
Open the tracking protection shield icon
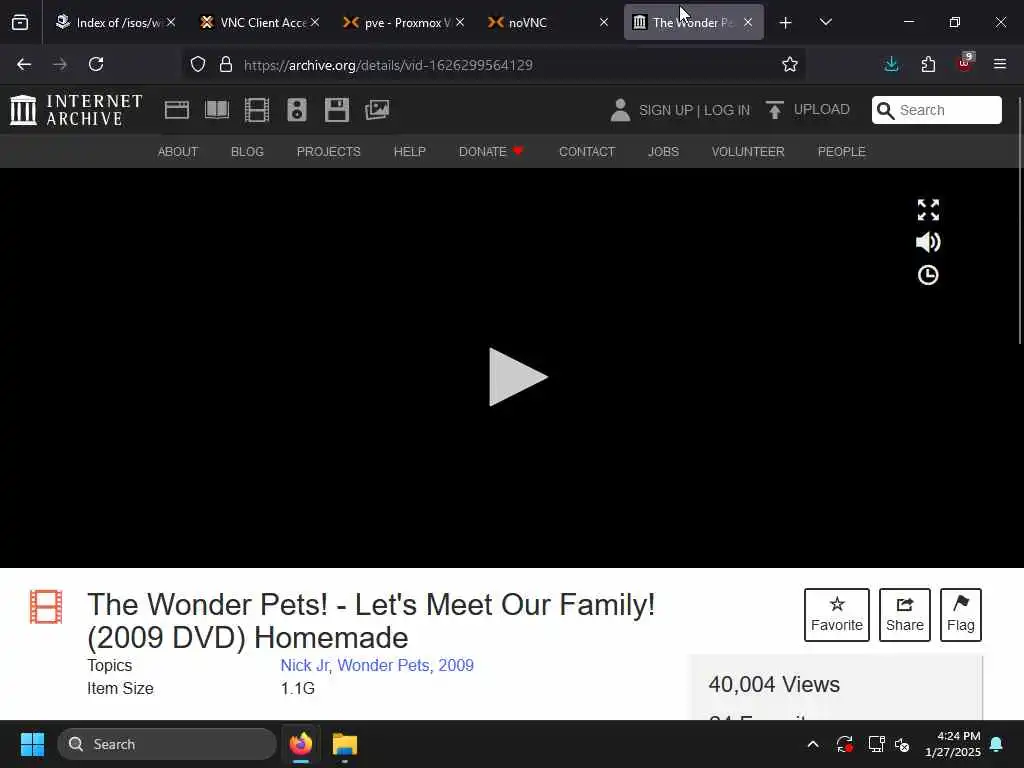click(x=198, y=65)
